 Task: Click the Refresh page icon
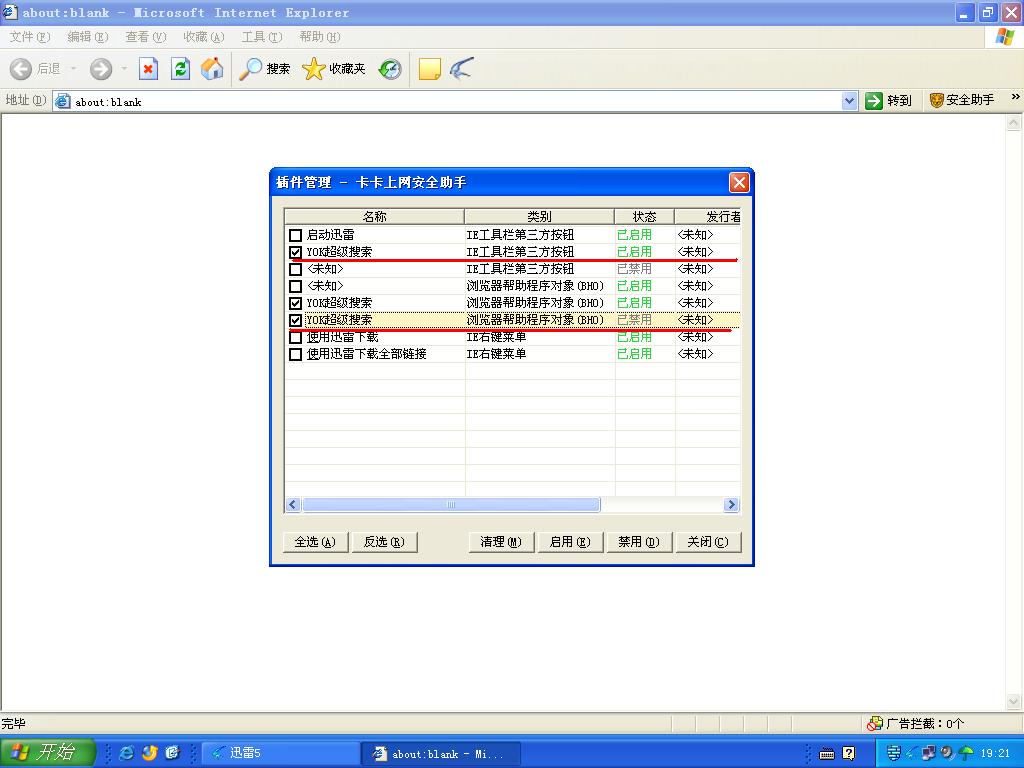[x=181, y=69]
